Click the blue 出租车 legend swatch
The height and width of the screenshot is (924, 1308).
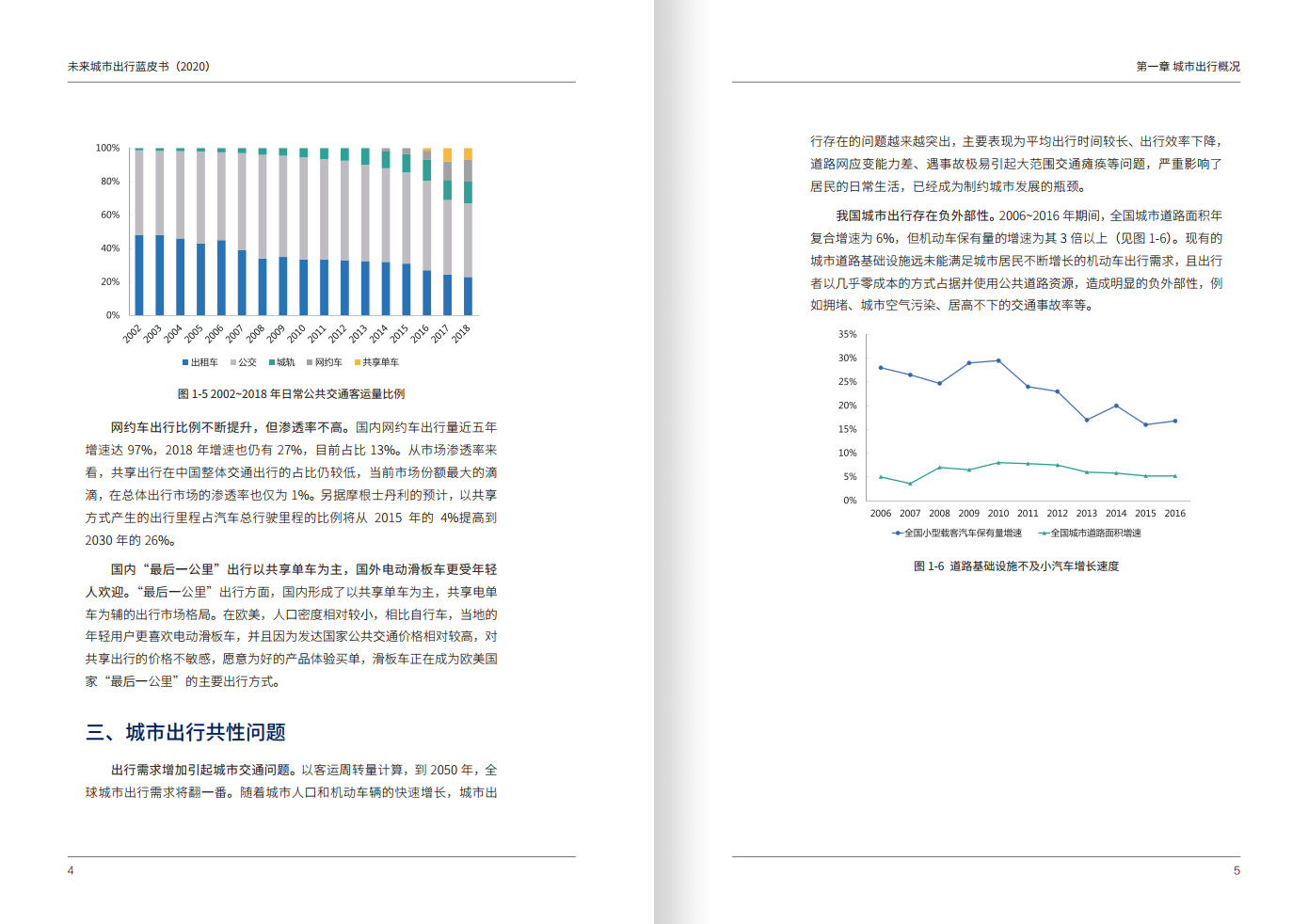pyautogui.click(x=185, y=362)
